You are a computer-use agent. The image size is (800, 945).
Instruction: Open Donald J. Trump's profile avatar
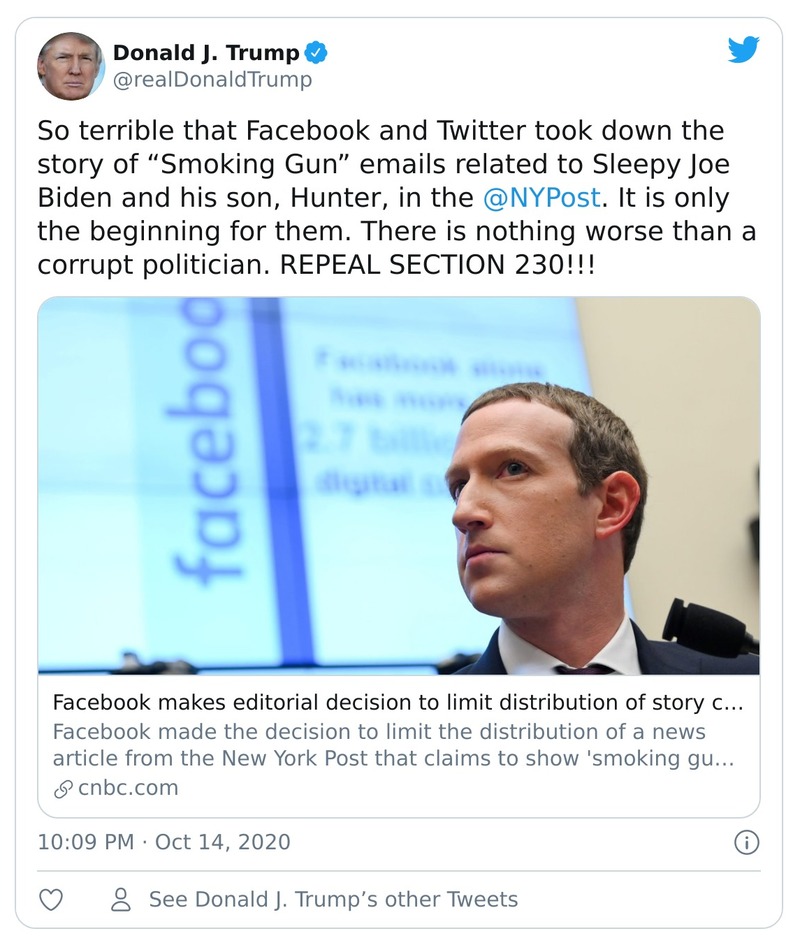[70, 65]
